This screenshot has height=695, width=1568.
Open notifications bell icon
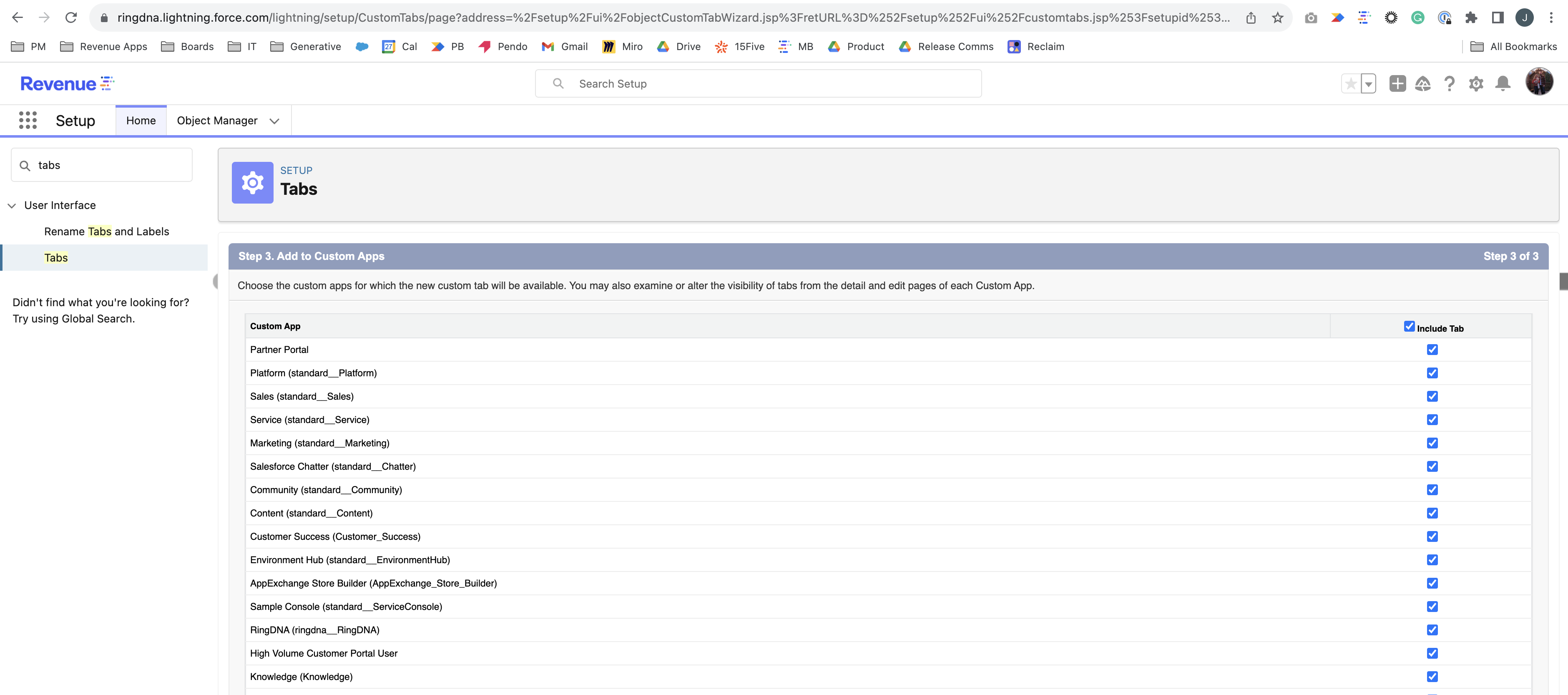1502,83
